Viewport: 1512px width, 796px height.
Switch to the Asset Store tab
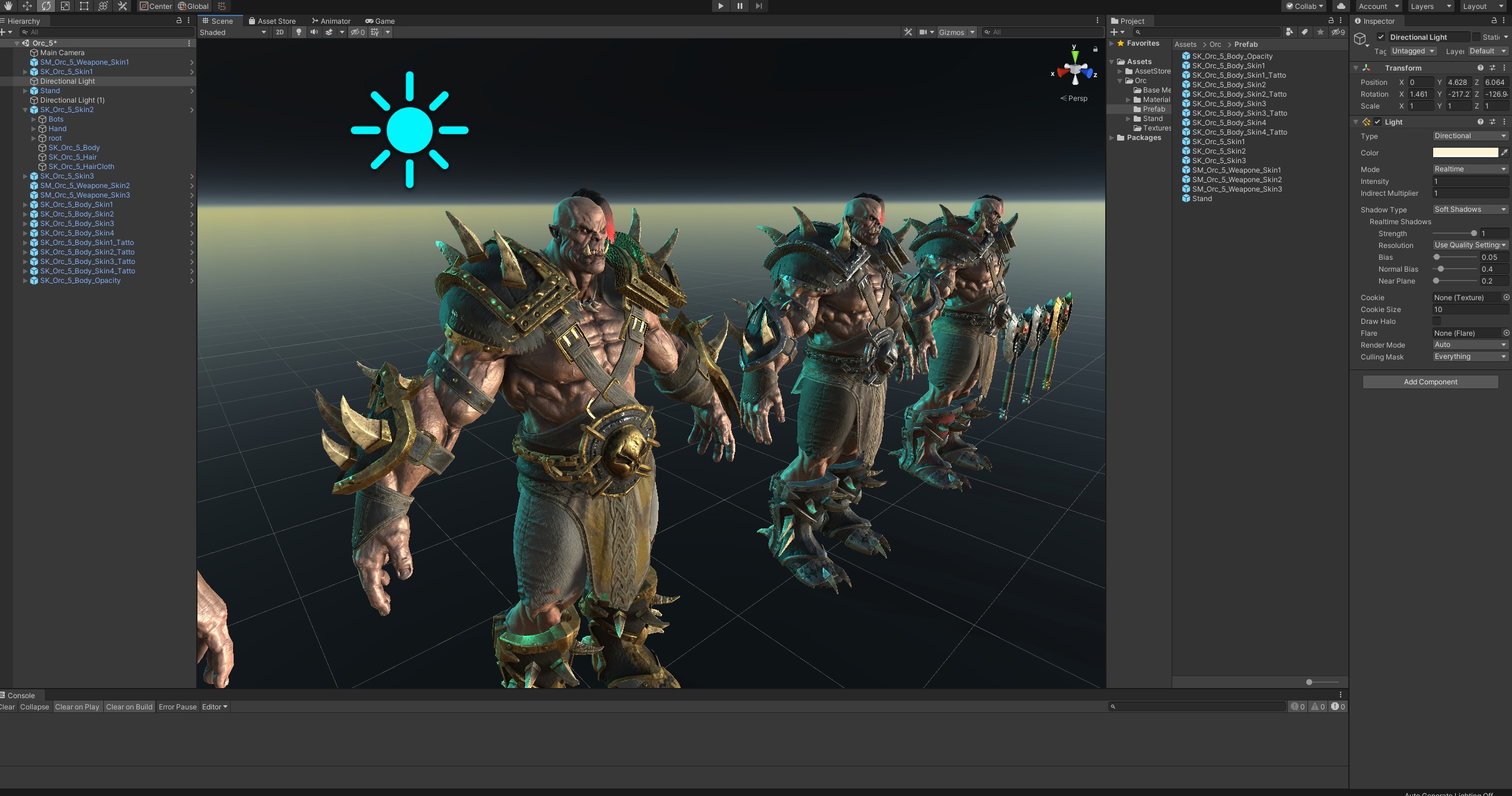click(x=272, y=21)
